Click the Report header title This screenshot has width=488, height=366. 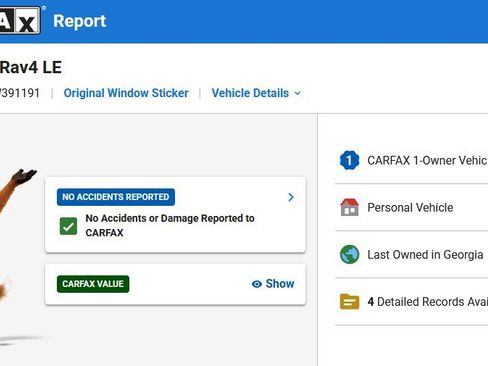[x=79, y=21]
